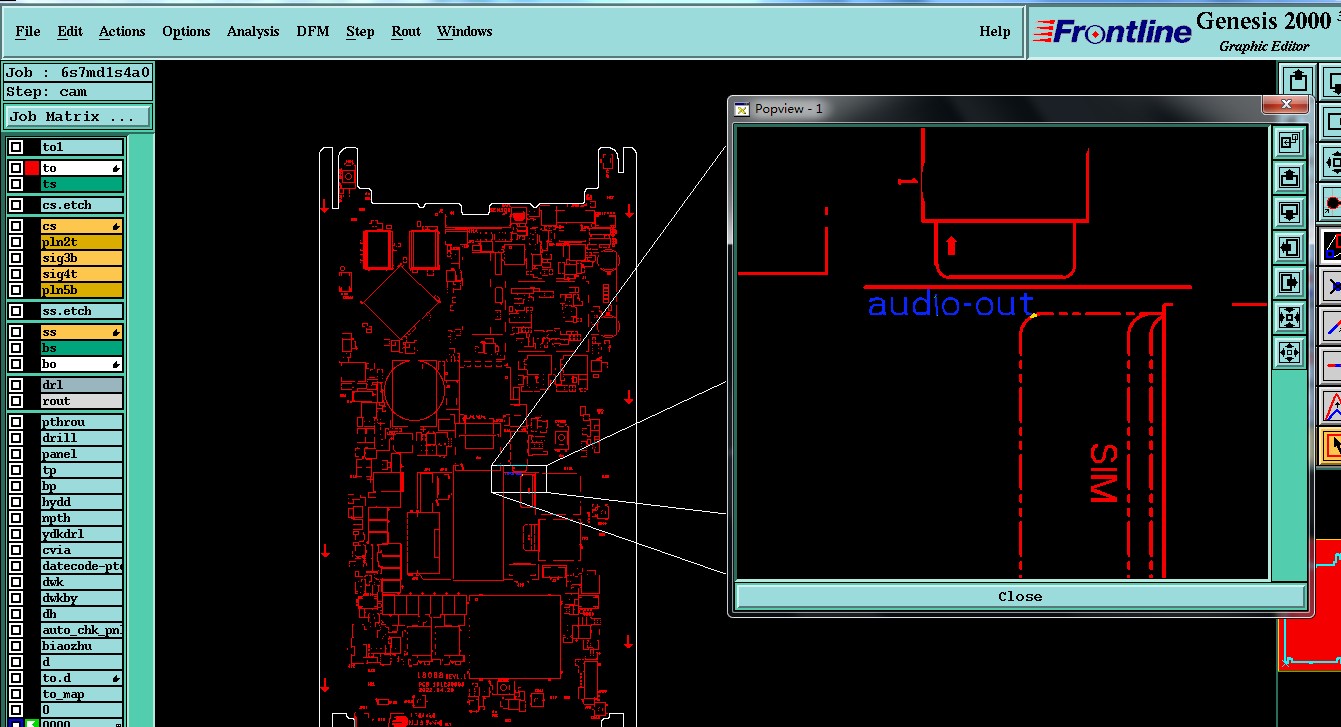Image resolution: width=1341 pixels, height=727 pixels.
Task: Toggle display checkbox for layer biaozhu
Action: point(16,646)
